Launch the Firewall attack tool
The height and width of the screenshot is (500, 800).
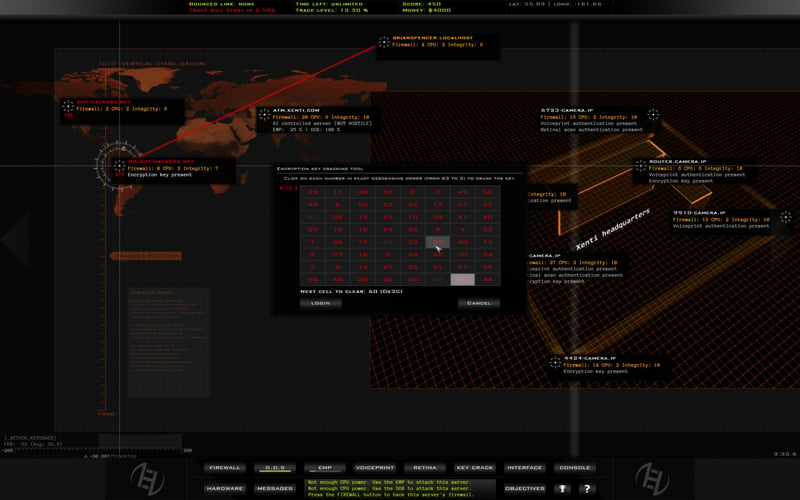click(x=224, y=467)
